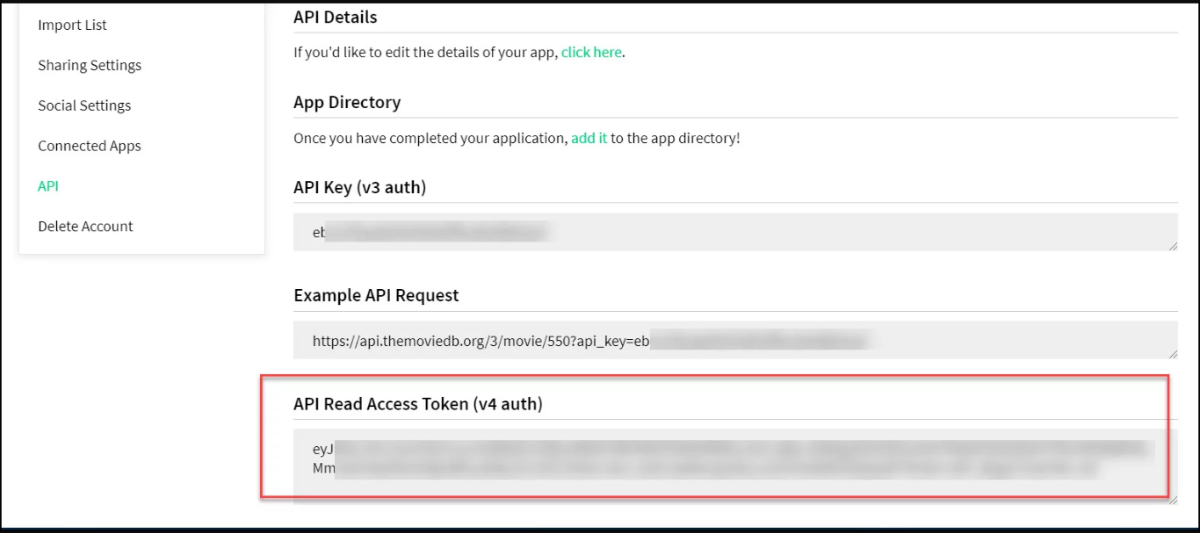
Task: Click the Example API Request URL field
Action: coord(735,341)
